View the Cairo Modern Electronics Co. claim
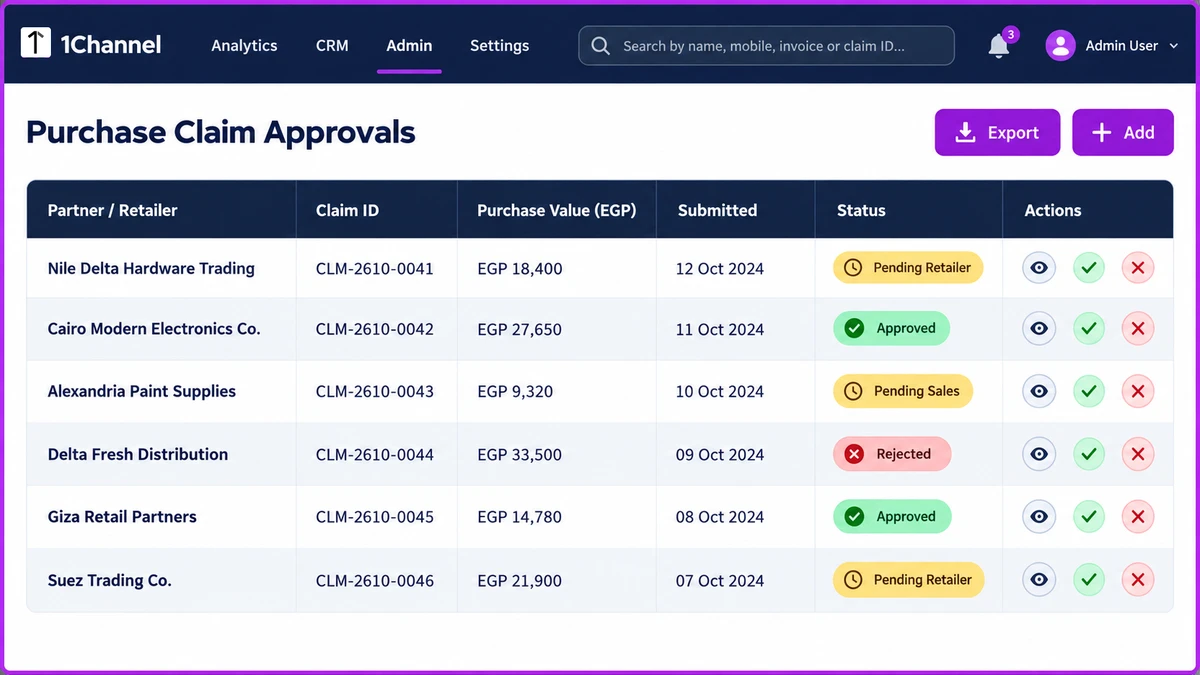 1039,329
